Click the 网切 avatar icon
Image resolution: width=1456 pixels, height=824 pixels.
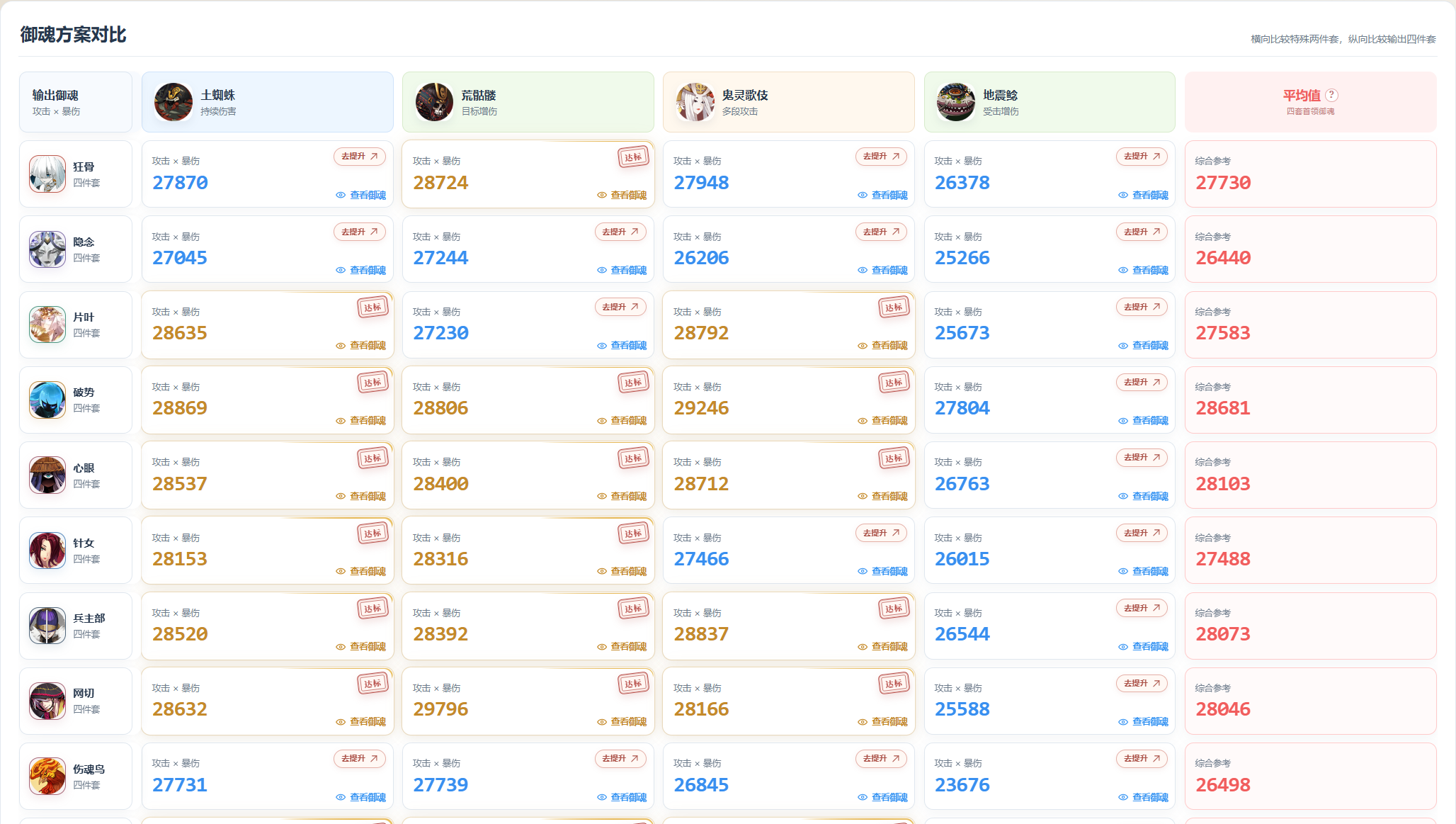click(x=47, y=701)
